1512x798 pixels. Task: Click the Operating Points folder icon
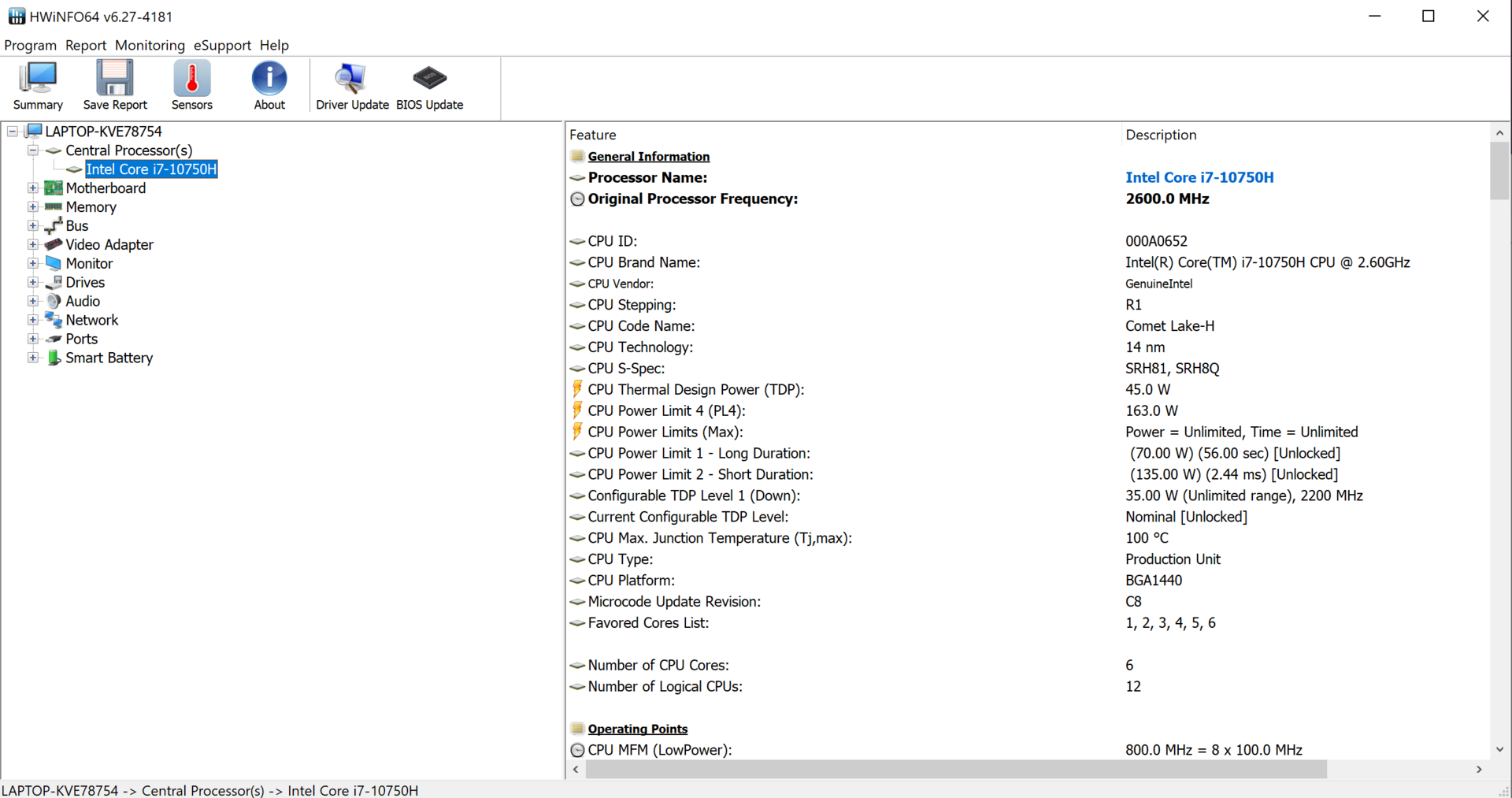click(x=577, y=729)
